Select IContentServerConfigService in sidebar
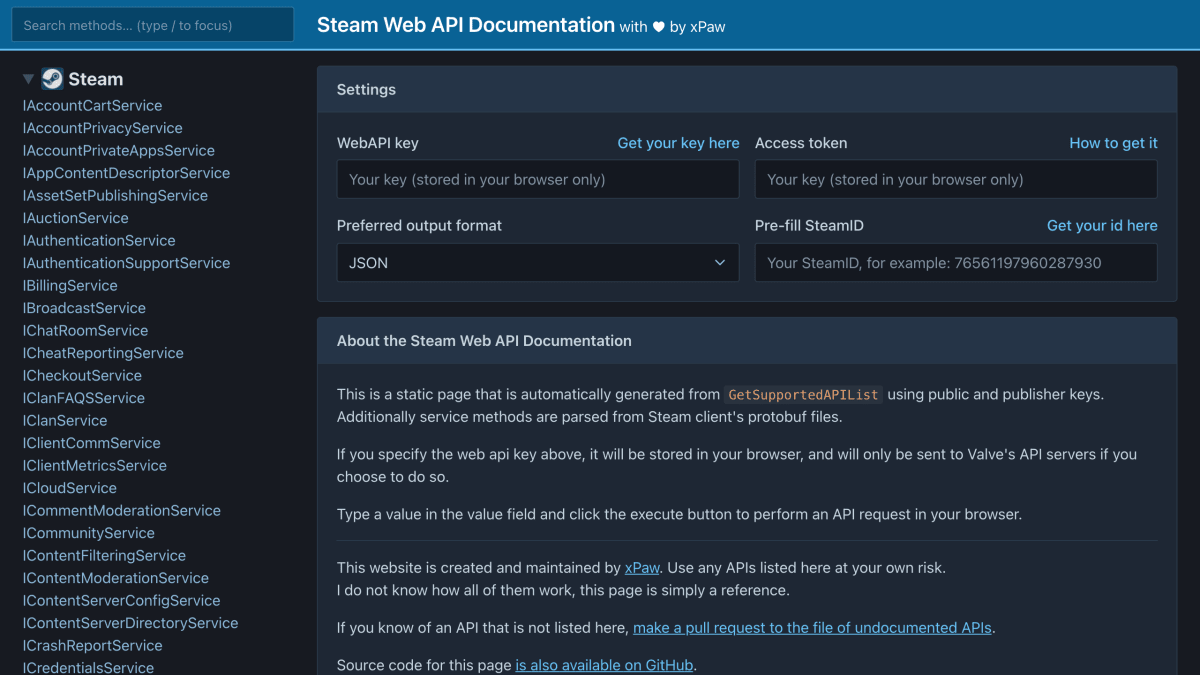The height and width of the screenshot is (675, 1200). pos(121,600)
